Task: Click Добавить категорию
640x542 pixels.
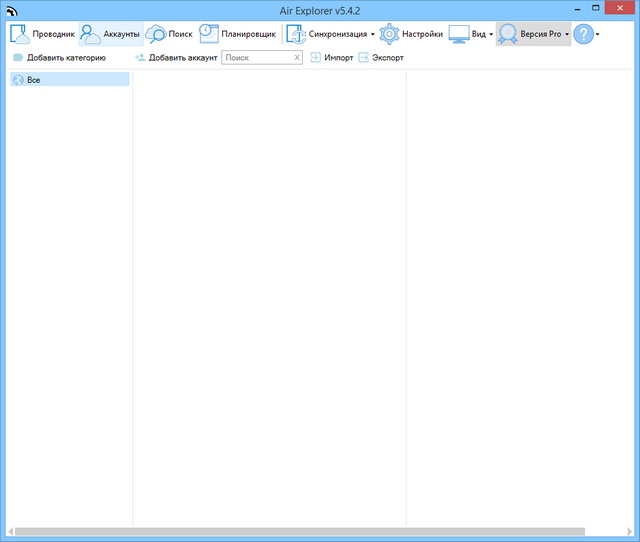Action: [59, 58]
